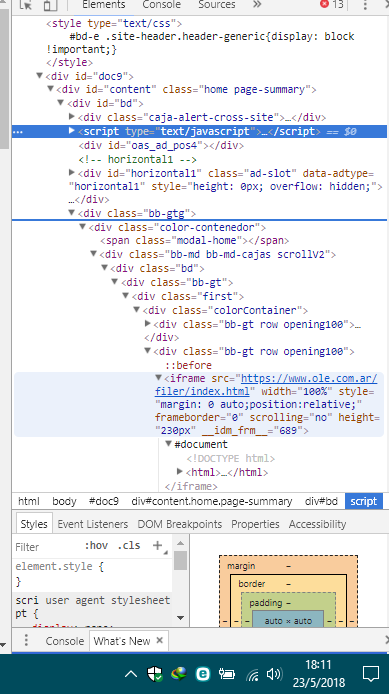This screenshot has width=389, height=694.
Task: Click styles pane scrollbar up arrow
Action: (x=181, y=543)
